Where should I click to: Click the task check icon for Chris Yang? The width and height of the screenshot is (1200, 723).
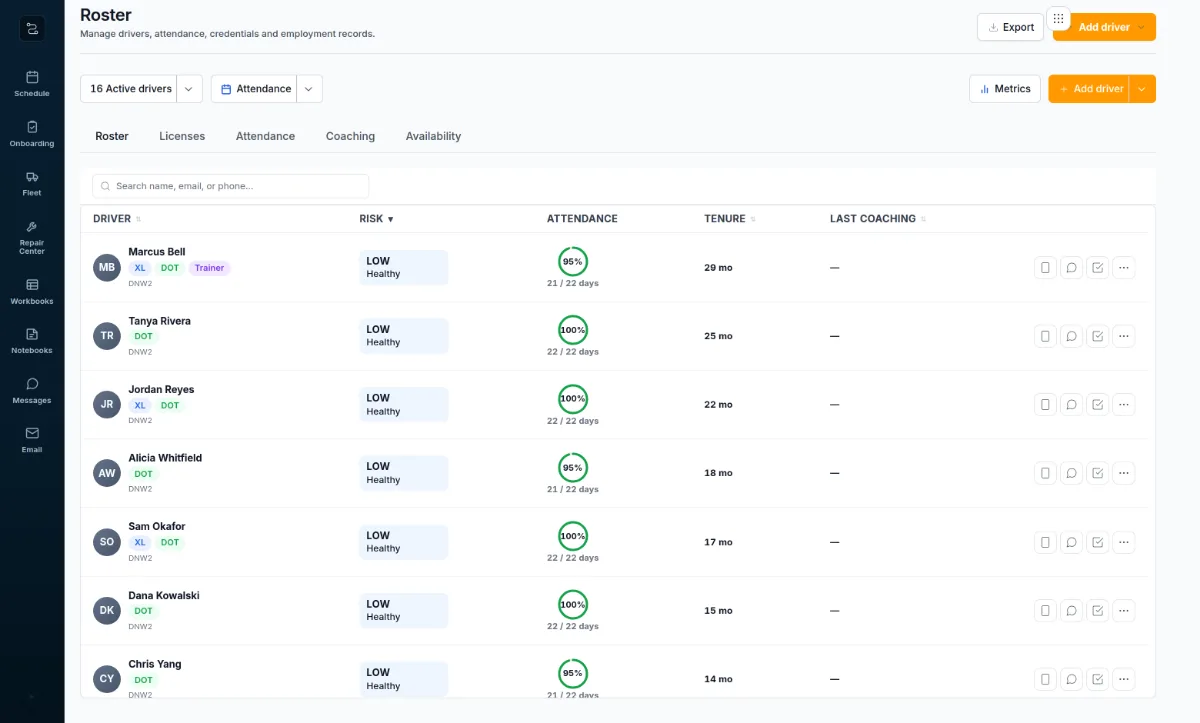[1097, 679]
